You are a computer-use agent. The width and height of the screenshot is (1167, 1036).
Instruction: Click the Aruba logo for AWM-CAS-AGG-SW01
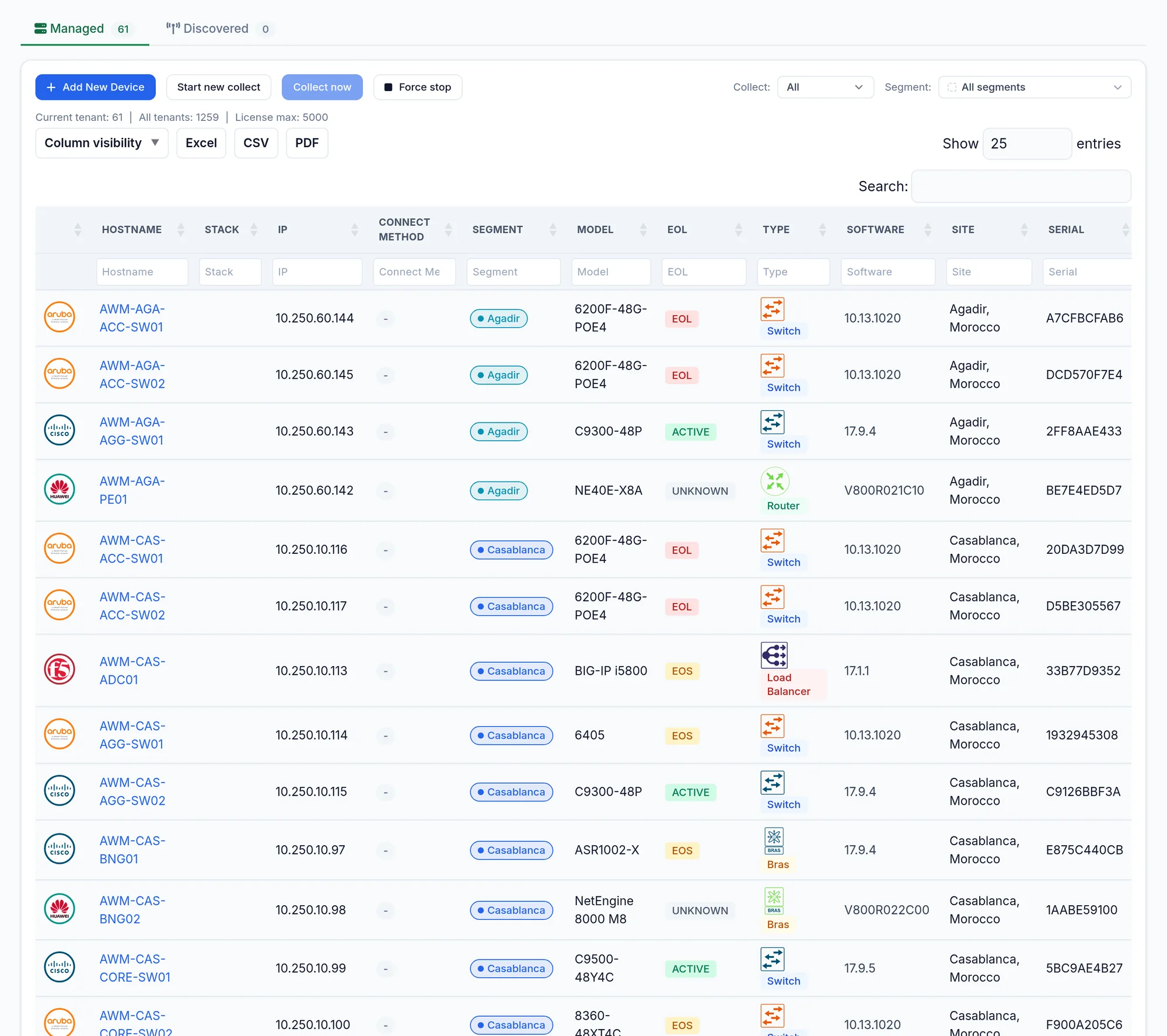[x=60, y=734]
